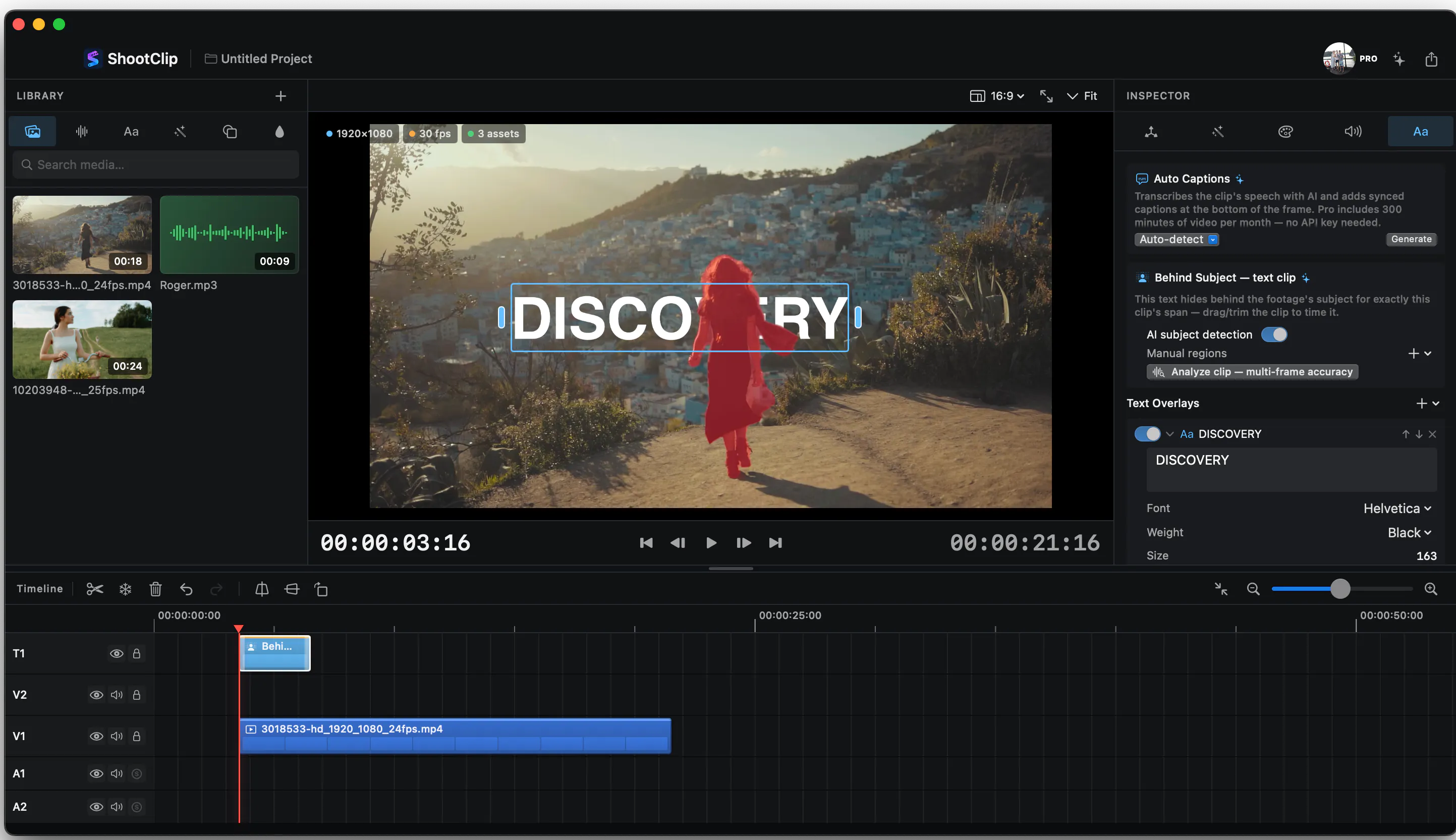The height and width of the screenshot is (840, 1456).
Task: Adjust the timeline zoom slider handle
Action: (x=1340, y=589)
